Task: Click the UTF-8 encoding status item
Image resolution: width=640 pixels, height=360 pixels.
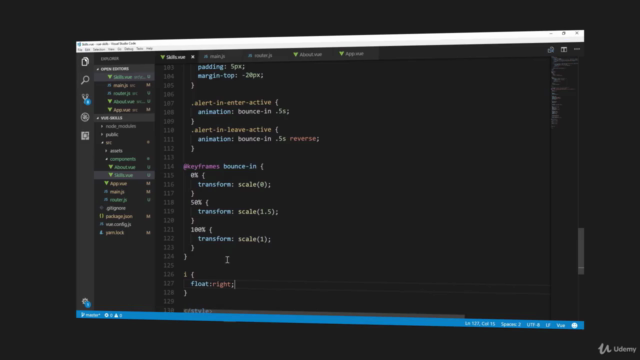Action: pos(533,324)
